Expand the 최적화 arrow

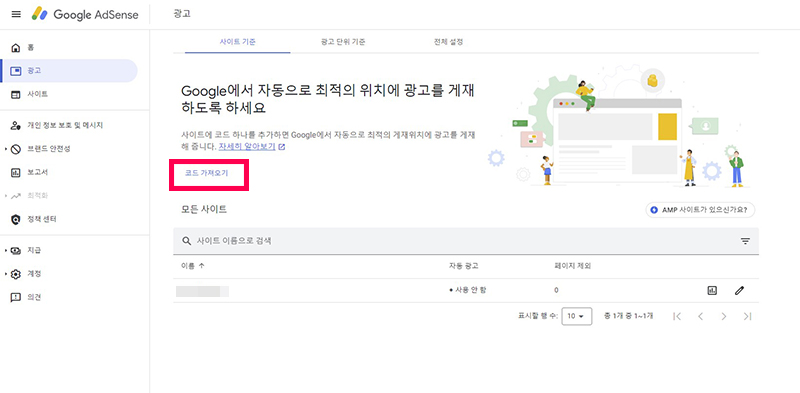6,196
